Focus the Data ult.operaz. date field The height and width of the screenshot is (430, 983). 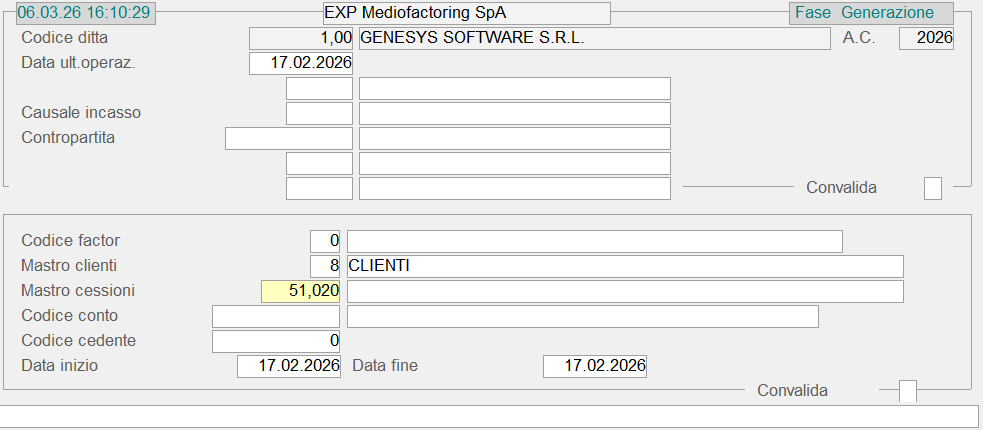pyautogui.click(x=300, y=64)
